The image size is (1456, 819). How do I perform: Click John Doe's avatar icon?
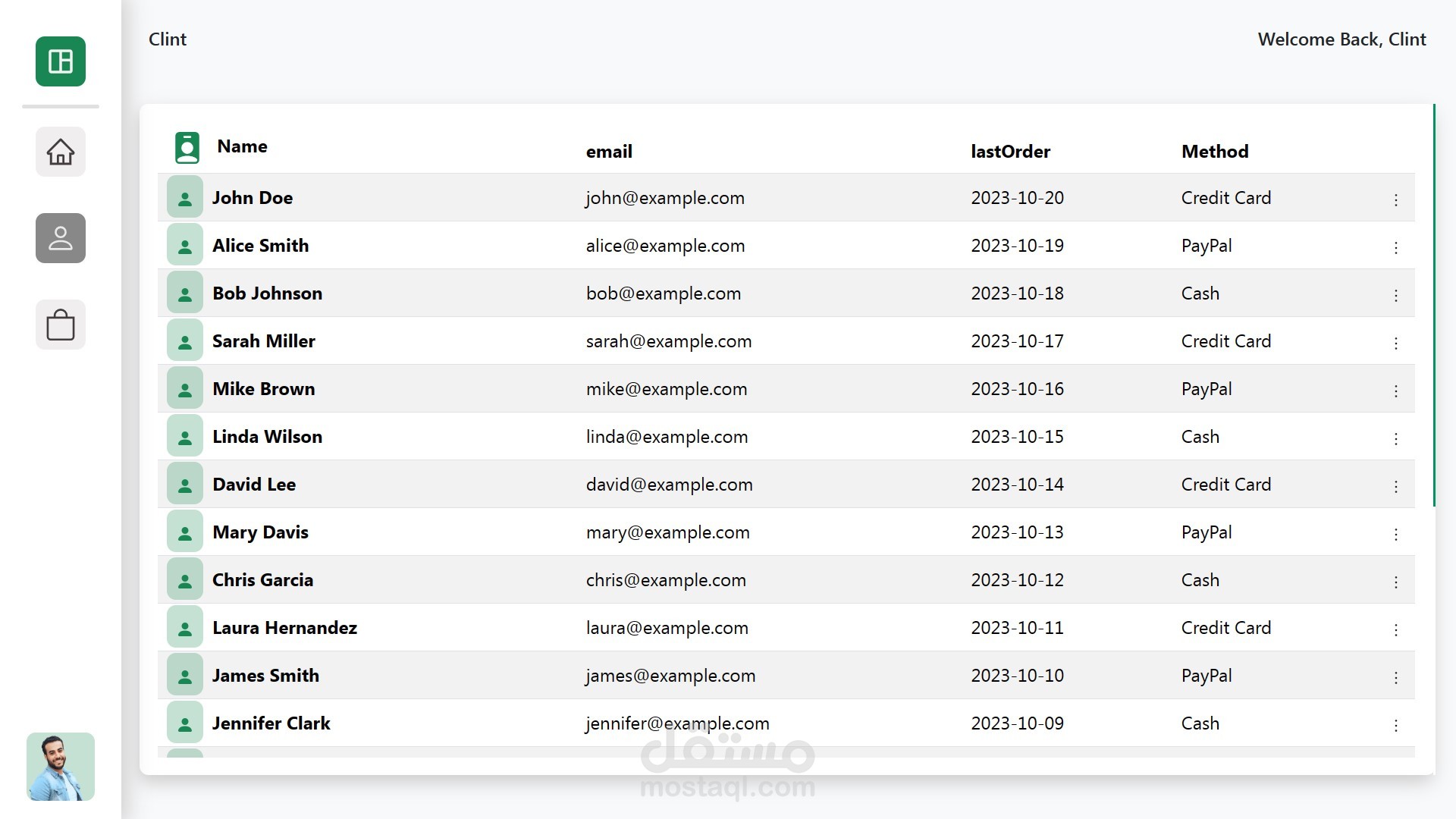pyautogui.click(x=184, y=198)
